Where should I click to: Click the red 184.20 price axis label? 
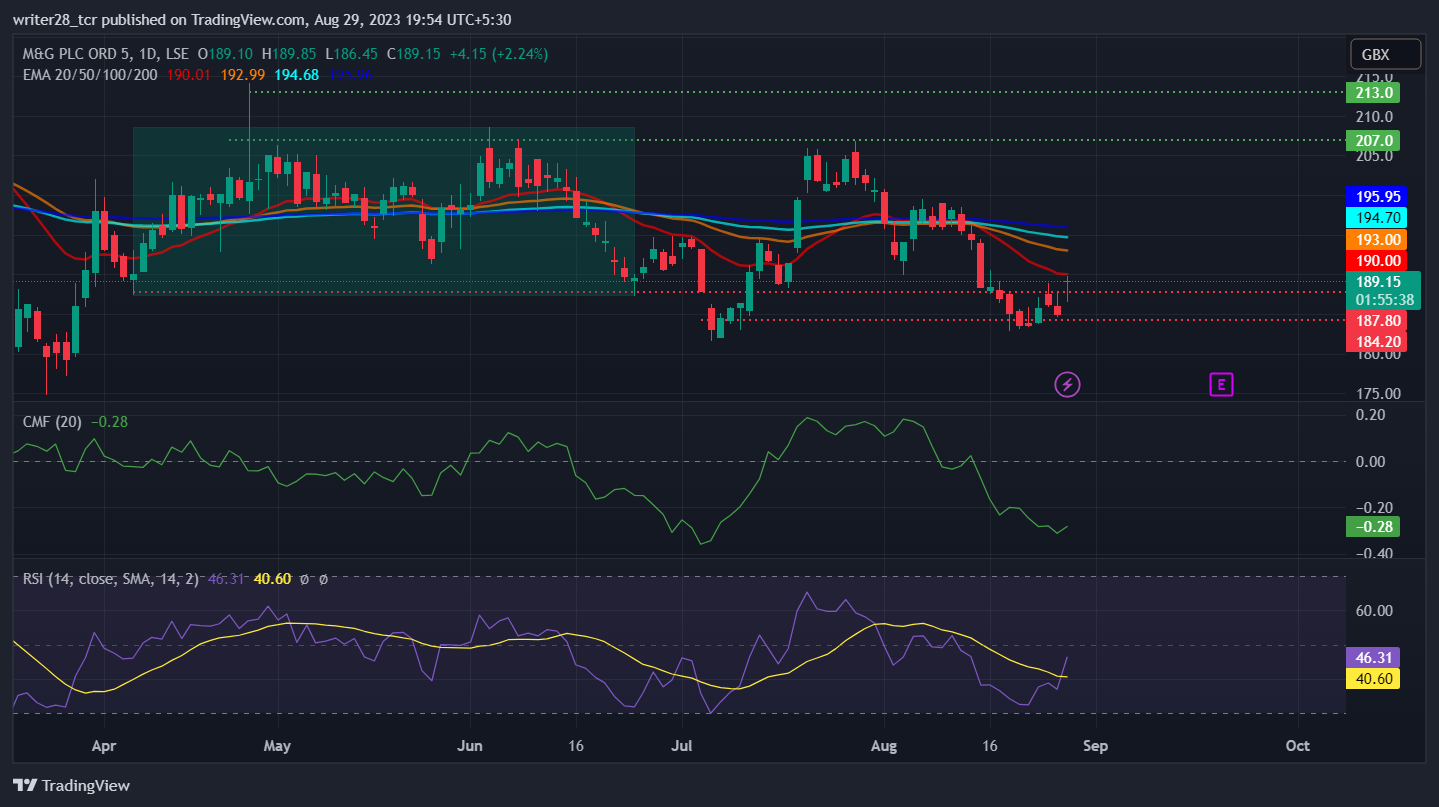[x=1377, y=342]
